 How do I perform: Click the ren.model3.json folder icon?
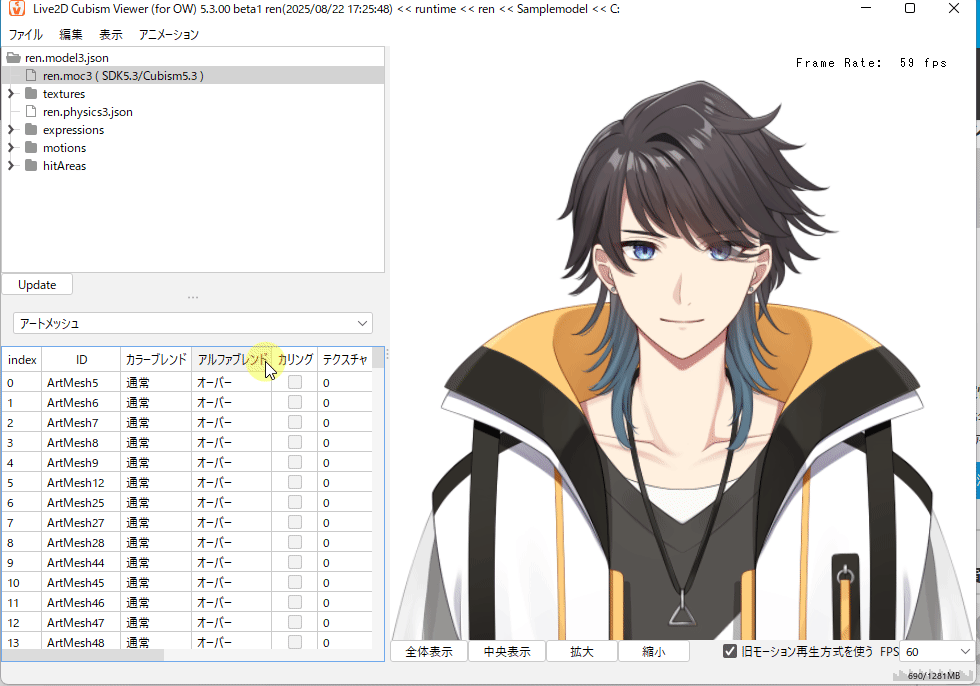(14, 58)
